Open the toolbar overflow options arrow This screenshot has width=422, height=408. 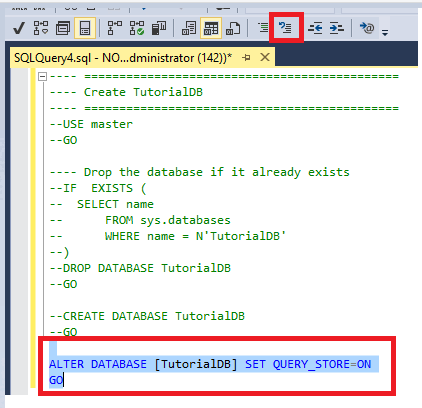[x=385, y=32]
